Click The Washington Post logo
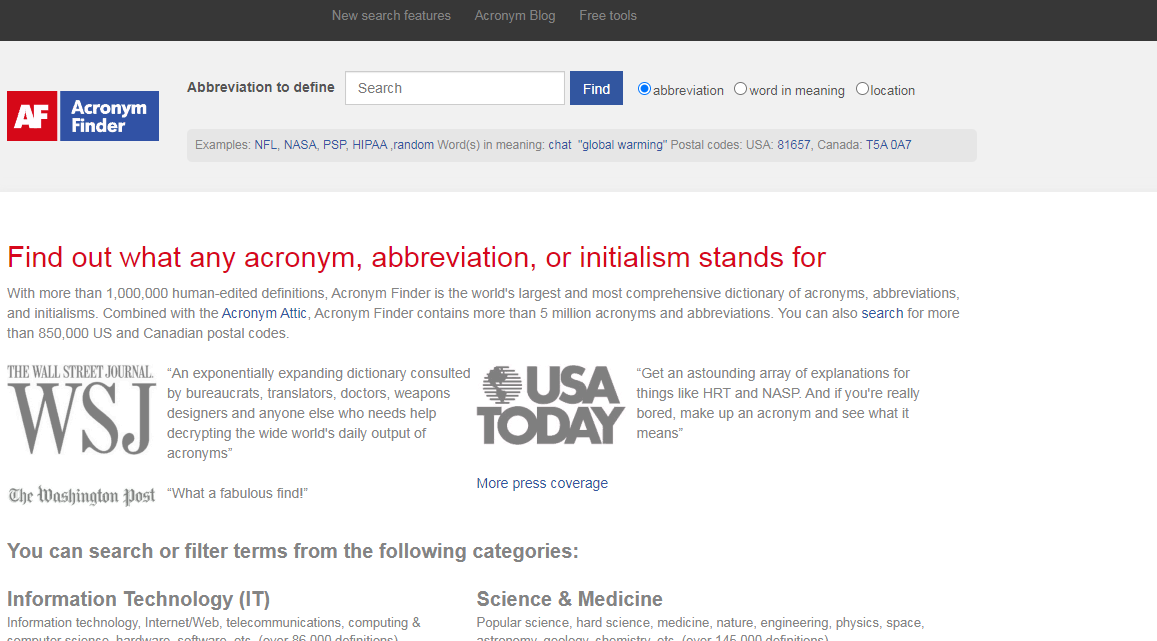This screenshot has width=1157, height=641. 81,496
